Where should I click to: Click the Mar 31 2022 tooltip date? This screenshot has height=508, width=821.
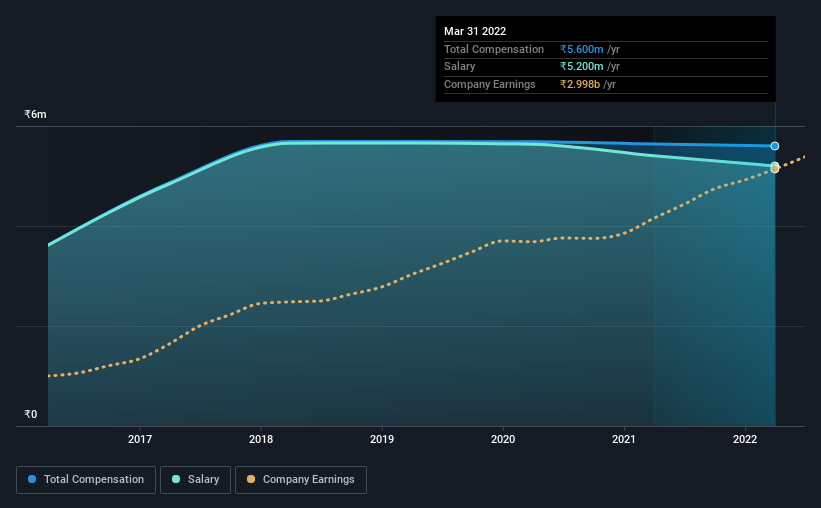(x=475, y=31)
